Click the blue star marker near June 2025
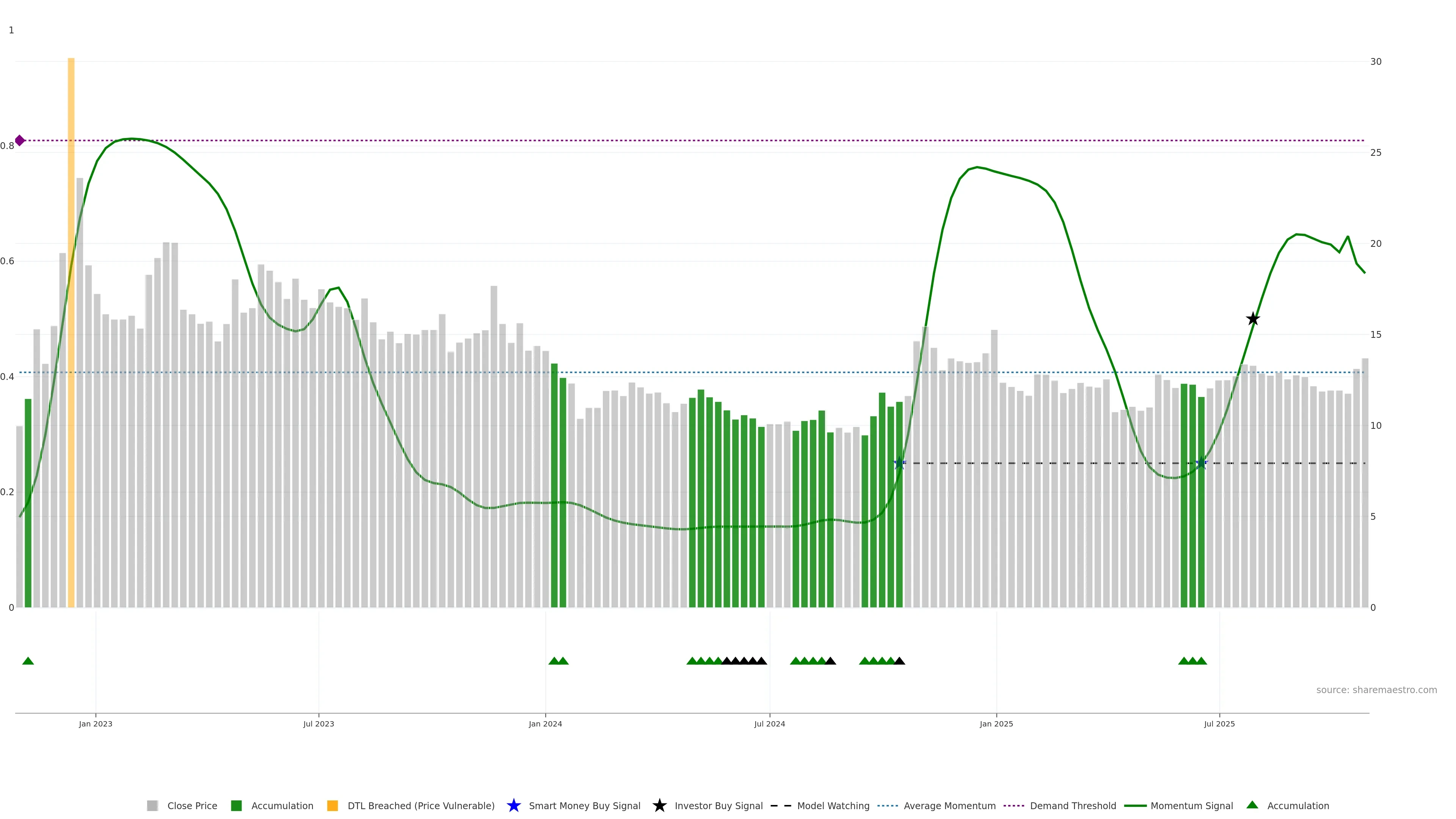 click(x=1201, y=463)
